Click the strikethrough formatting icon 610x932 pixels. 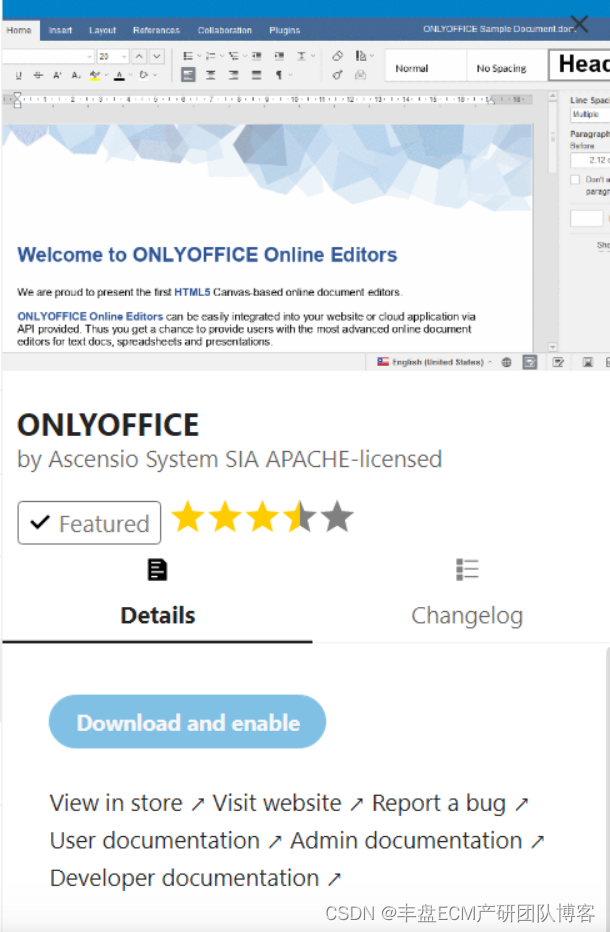38,75
